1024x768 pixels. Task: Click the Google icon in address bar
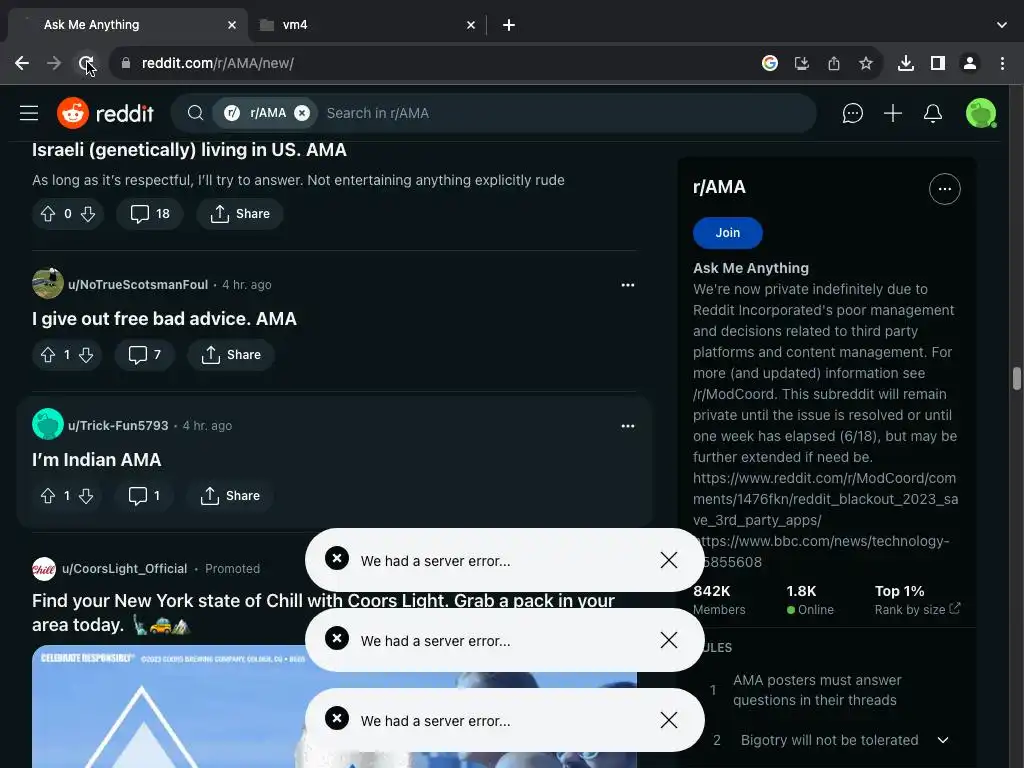pos(770,63)
